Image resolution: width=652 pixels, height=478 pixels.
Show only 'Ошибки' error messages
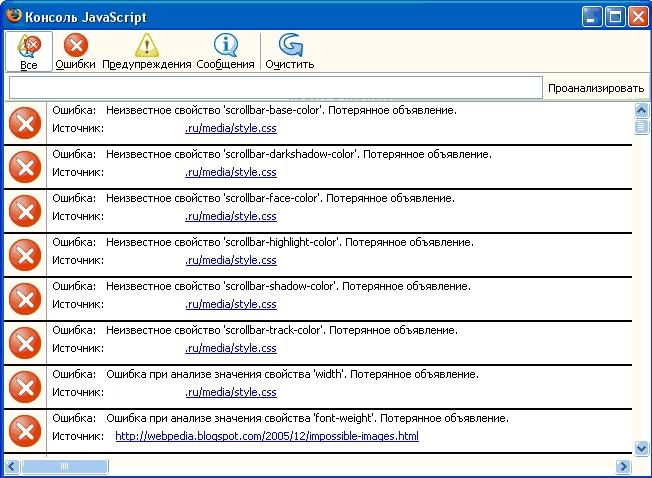pos(76,51)
